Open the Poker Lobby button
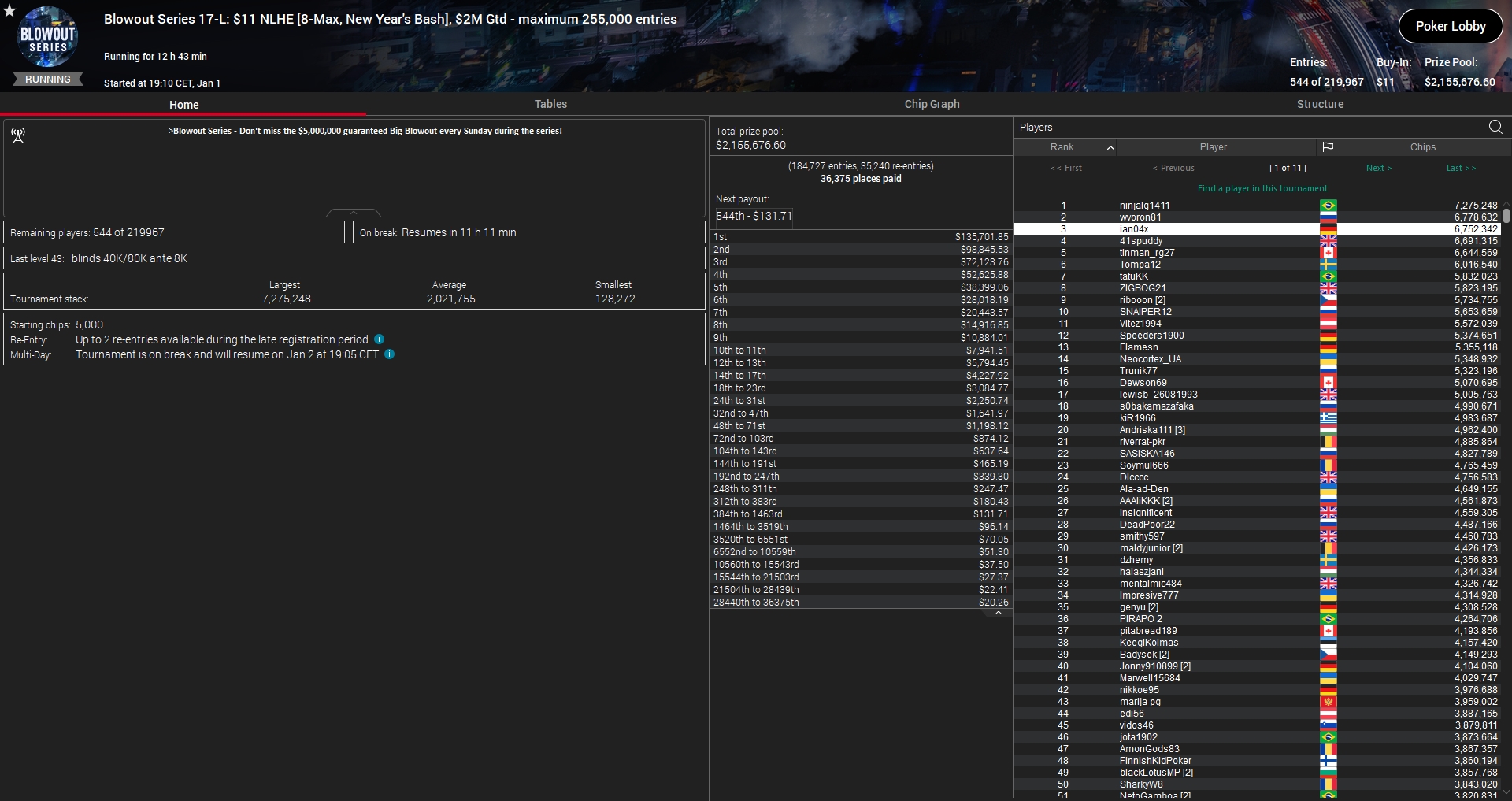1512x801 pixels. (1451, 26)
